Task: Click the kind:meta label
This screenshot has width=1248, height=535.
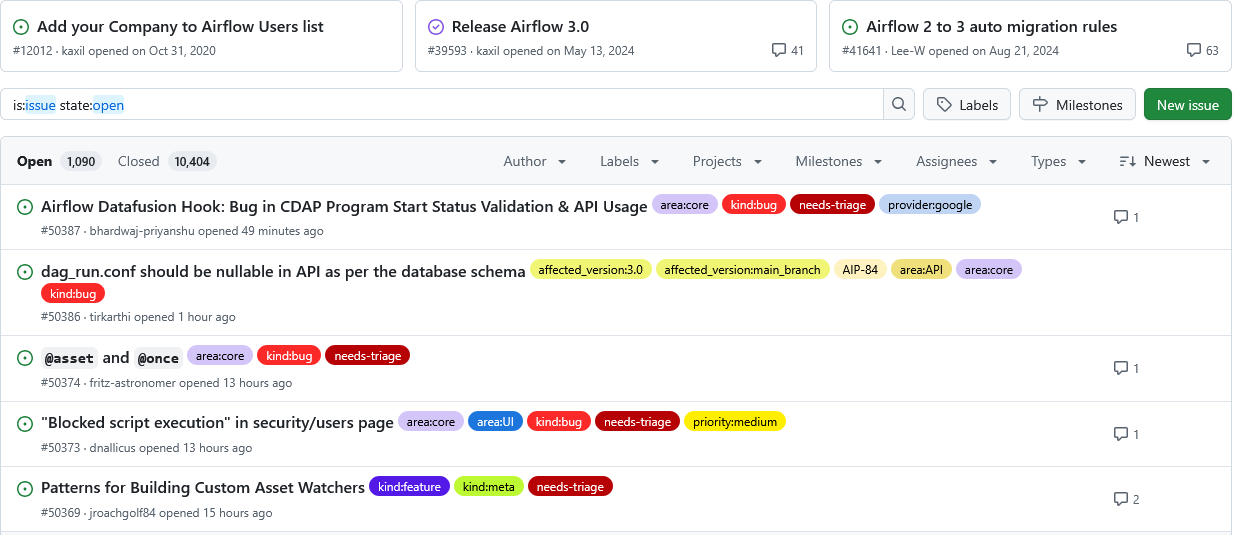Action: [x=489, y=487]
